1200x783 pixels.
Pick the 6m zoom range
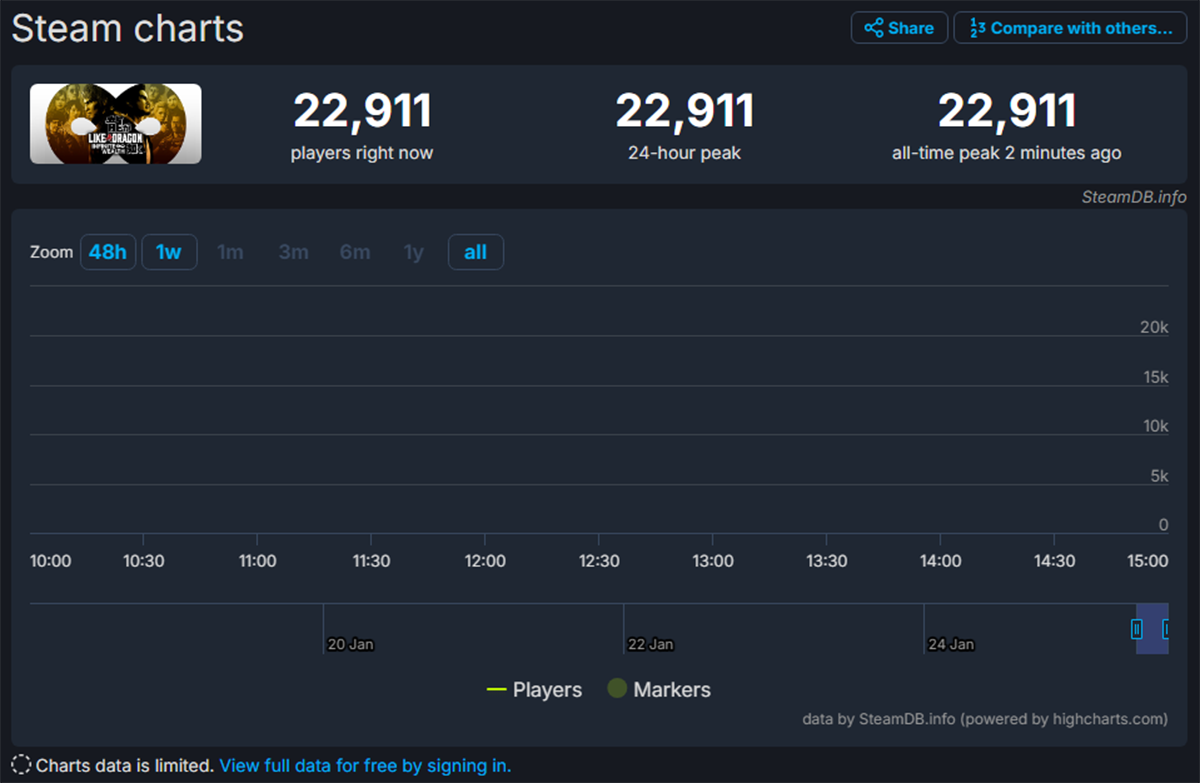pos(355,252)
